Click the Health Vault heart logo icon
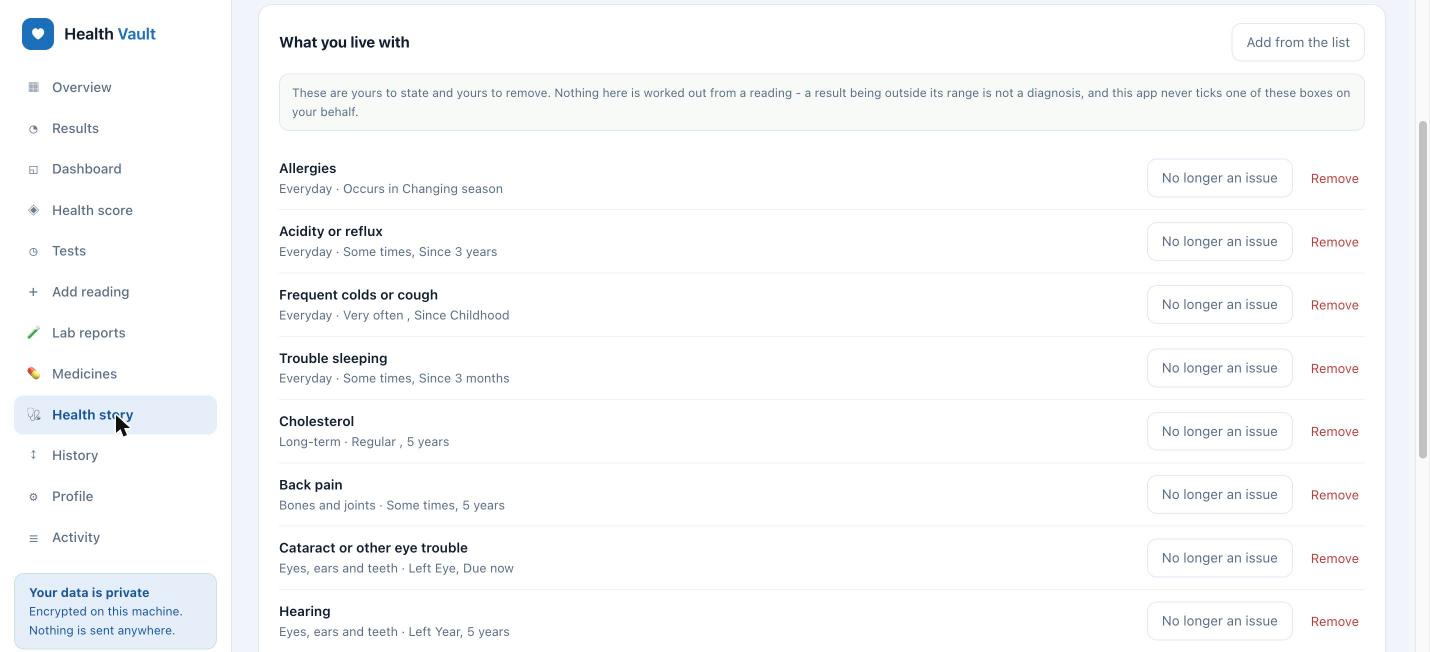The image size is (1430, 652). (x=38, y=34)
